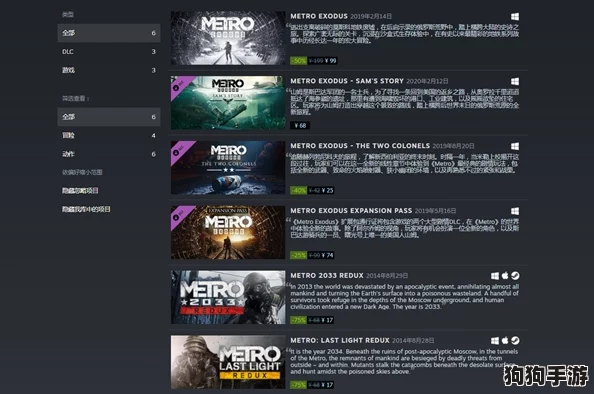This screenshot has width=594, height=394.
Task: Open Metro Exodus - Sam's Story title
Action: 347,81
